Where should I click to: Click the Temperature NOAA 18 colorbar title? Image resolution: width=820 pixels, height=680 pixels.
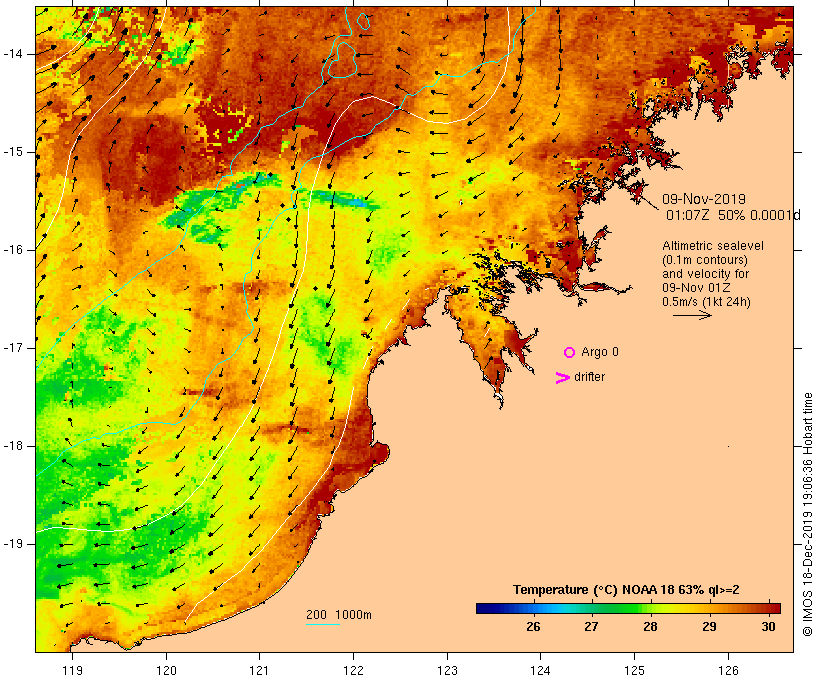[626, 590]
